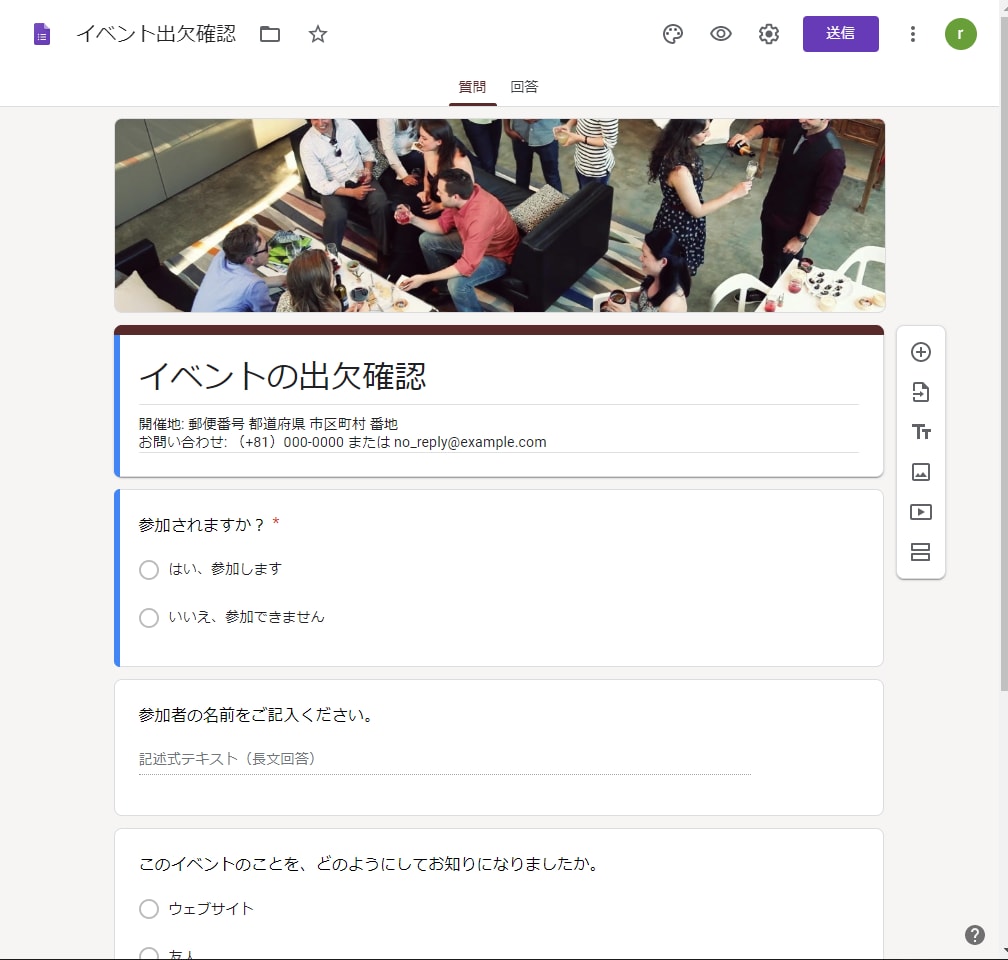1008x960 pixels.
Task: Select はい、参加します radio option
Action: click(x=148, y=570)
